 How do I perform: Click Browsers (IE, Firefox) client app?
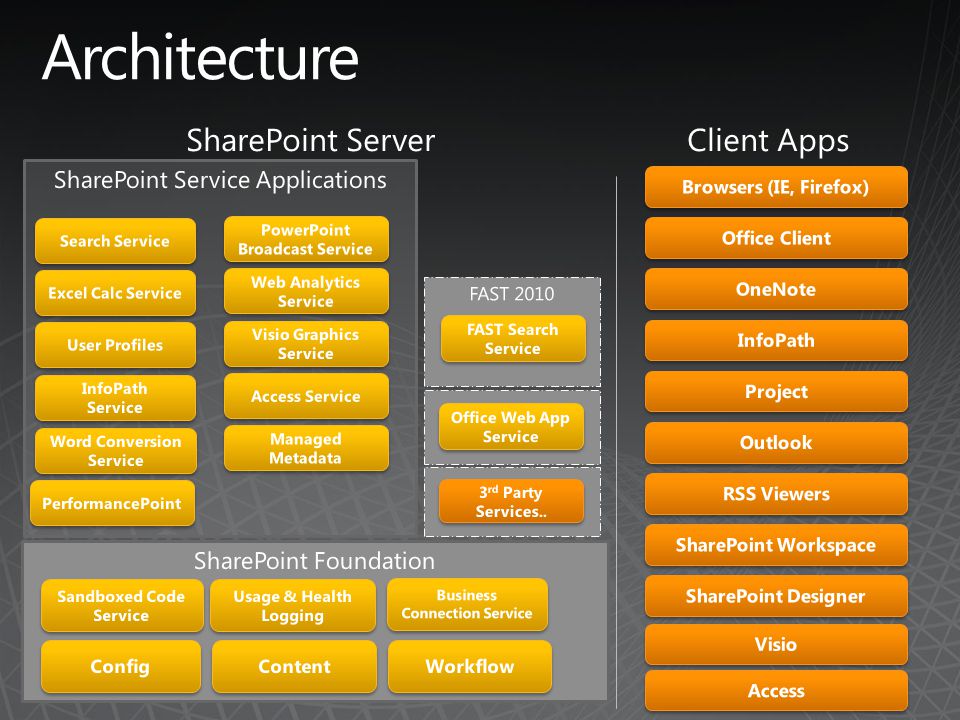pyautogui.click(x=776, y=187)
